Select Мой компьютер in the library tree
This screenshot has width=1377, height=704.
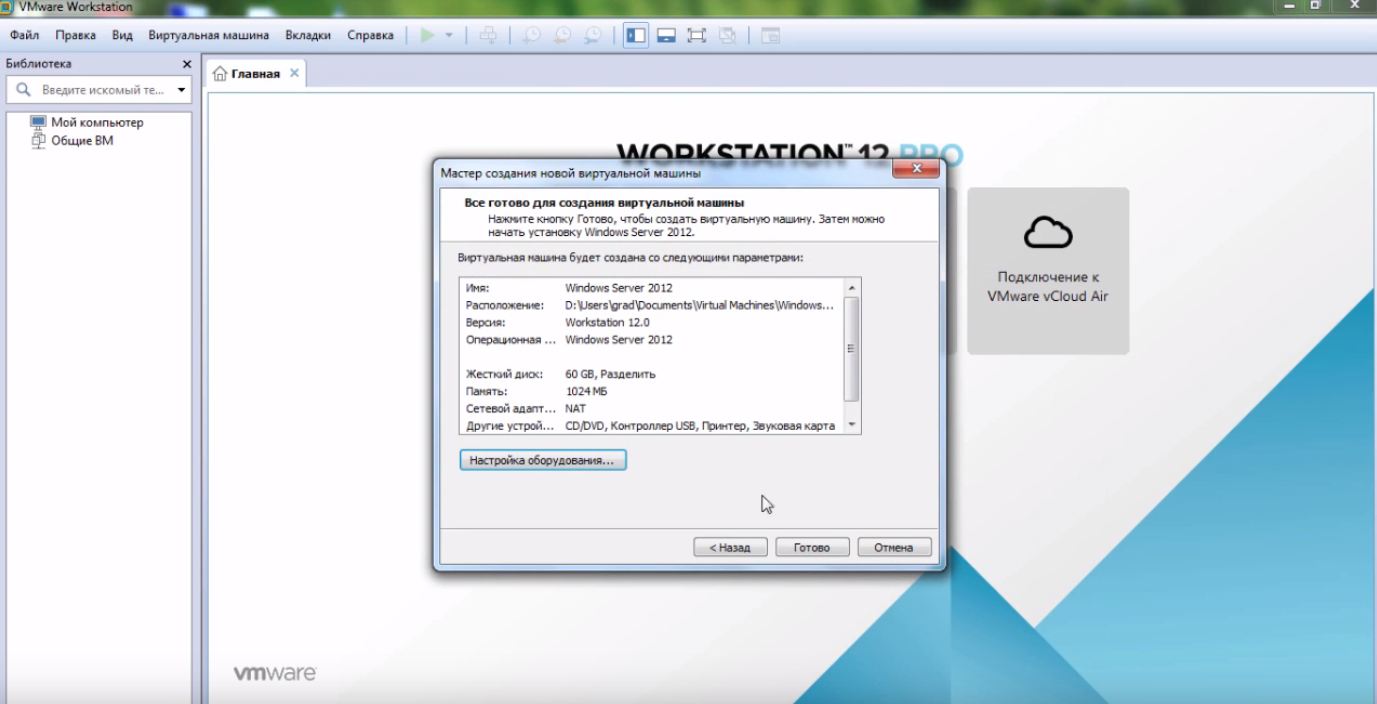tap(97, 122)
